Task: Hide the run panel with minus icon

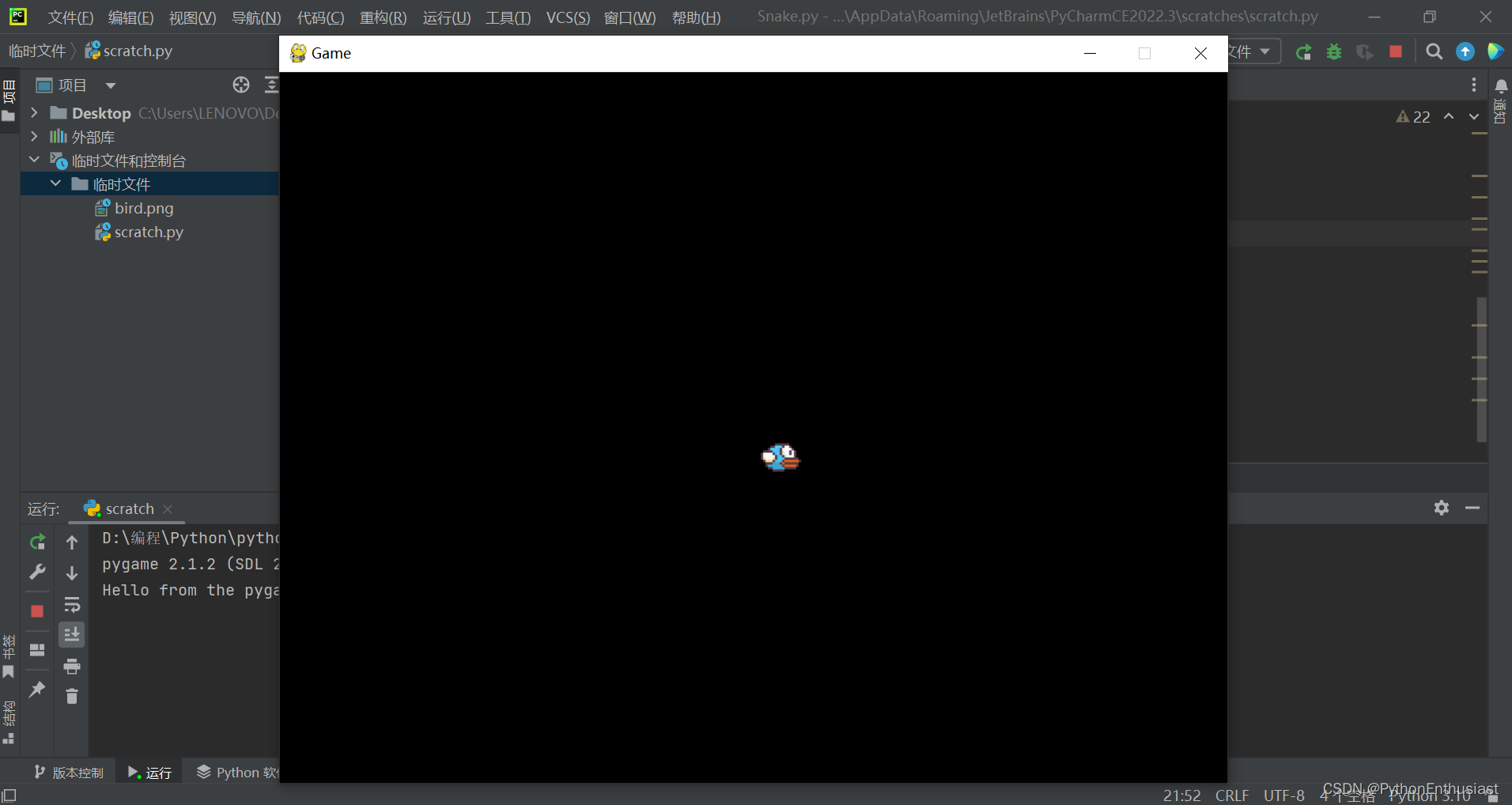Action: (x=1472, y=508)
